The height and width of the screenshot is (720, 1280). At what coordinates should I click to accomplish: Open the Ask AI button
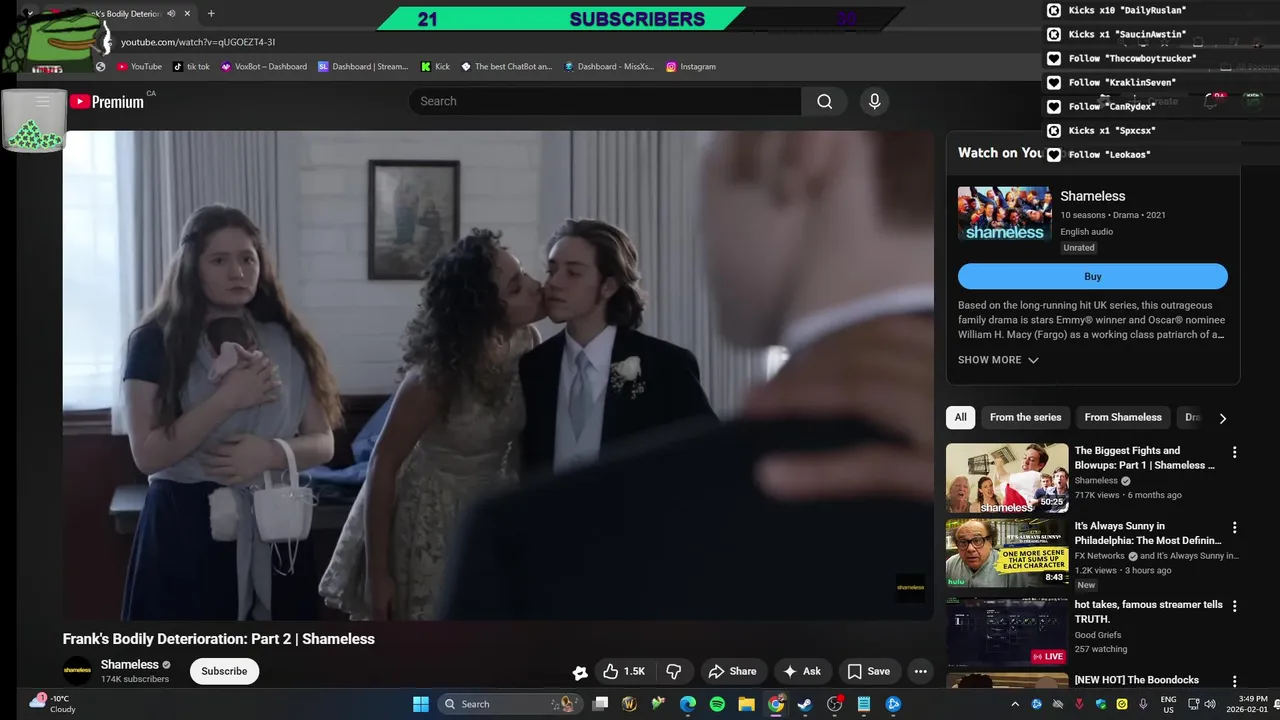[x=802, y=671]
